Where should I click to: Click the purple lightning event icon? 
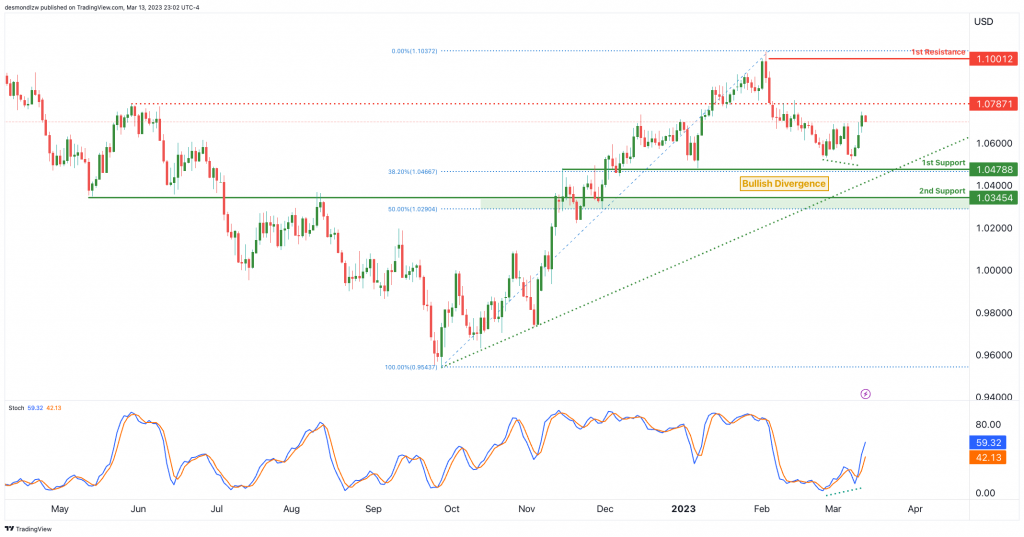(865, 394)
